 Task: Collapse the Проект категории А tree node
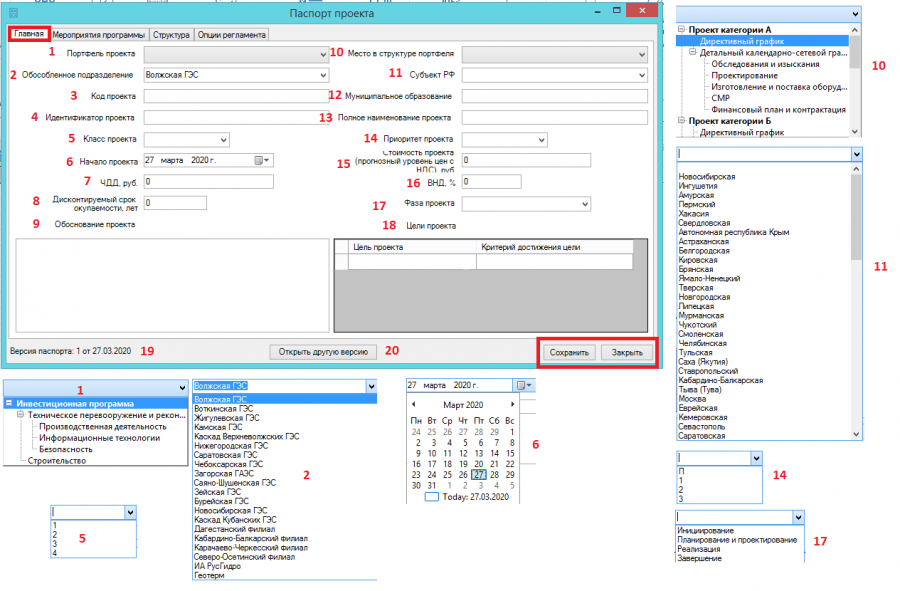[x=681, y=29]
